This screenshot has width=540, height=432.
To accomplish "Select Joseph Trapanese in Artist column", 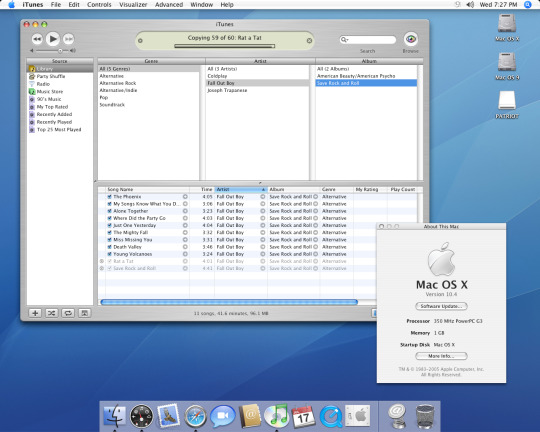I will coord(257,90).
